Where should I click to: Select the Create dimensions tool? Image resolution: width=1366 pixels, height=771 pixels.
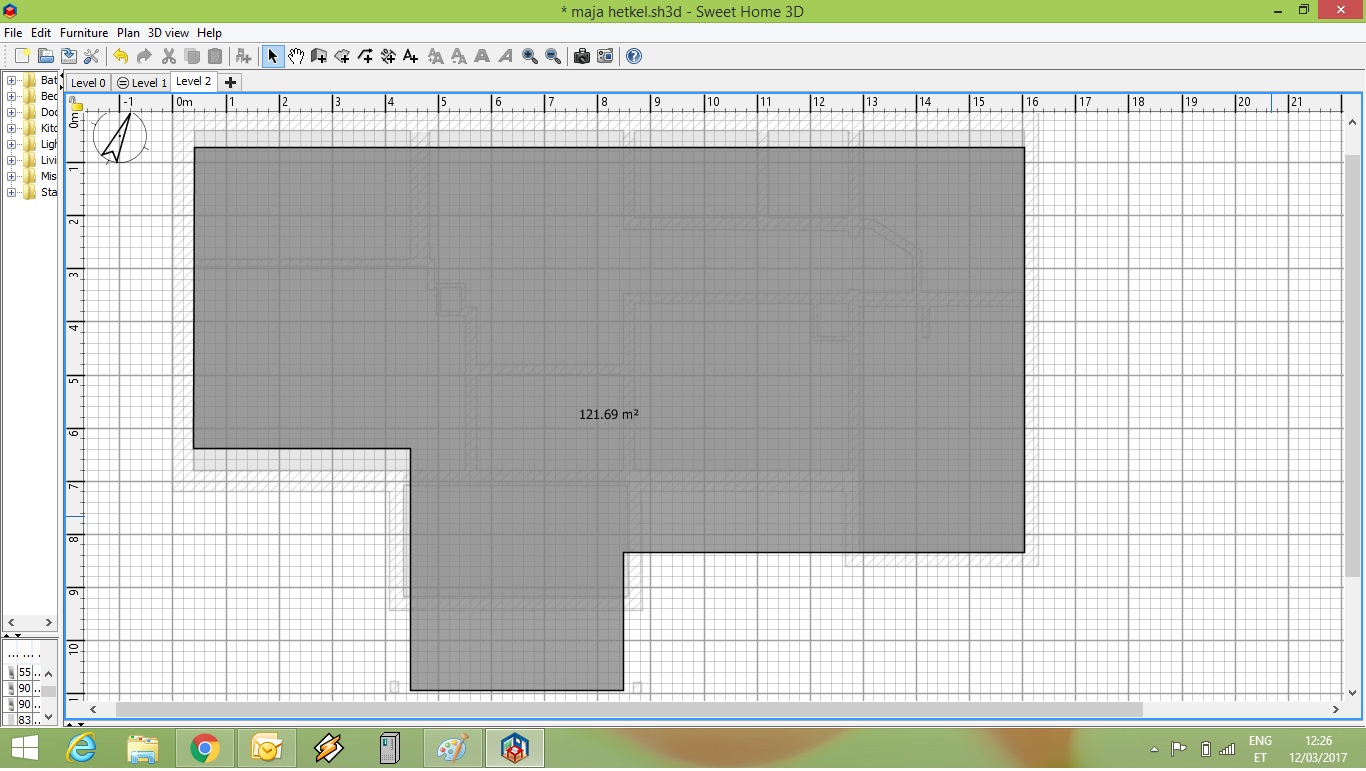point(388,57)
